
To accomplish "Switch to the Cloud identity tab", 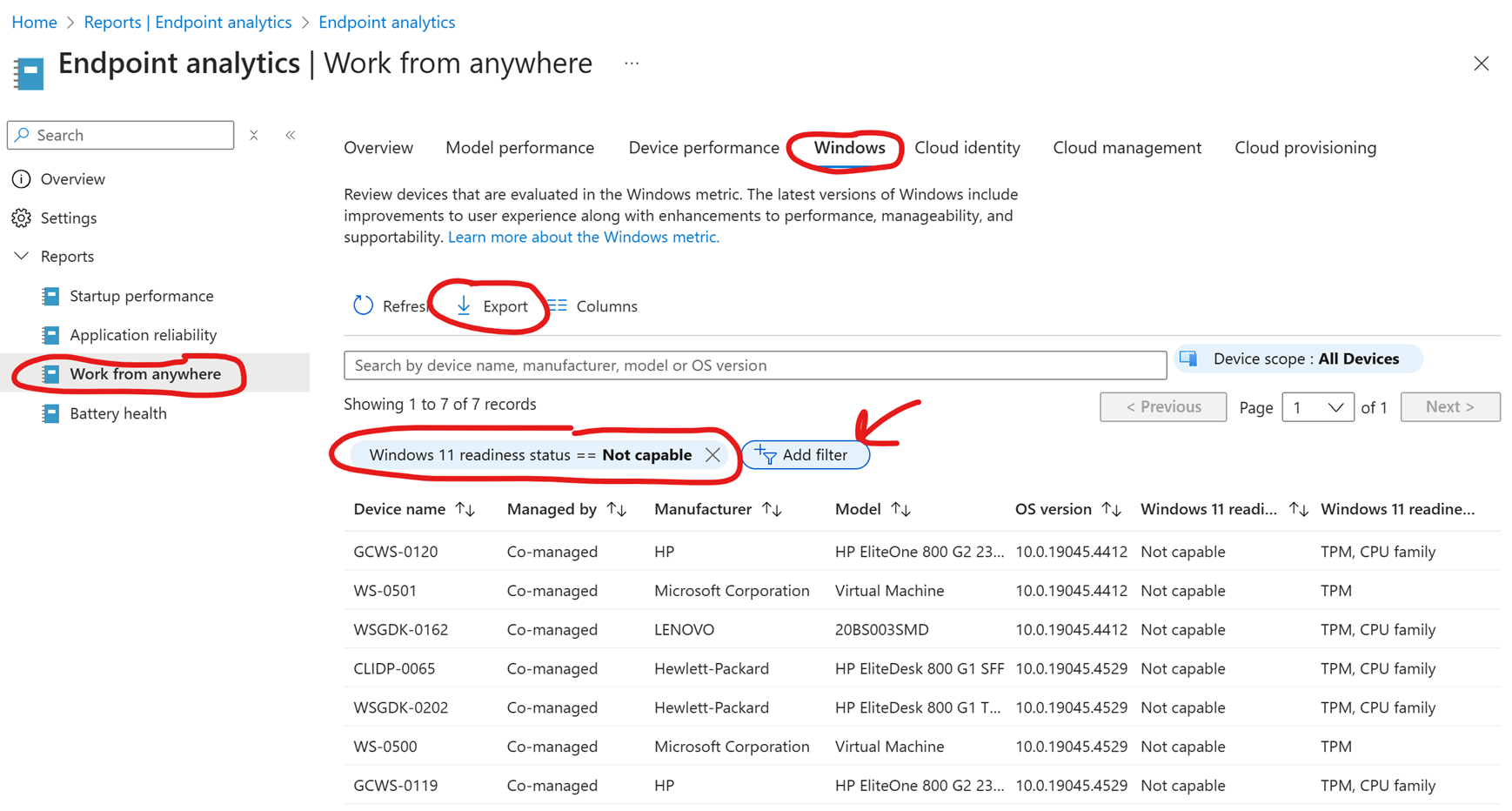I will click(x=967, y=148).
